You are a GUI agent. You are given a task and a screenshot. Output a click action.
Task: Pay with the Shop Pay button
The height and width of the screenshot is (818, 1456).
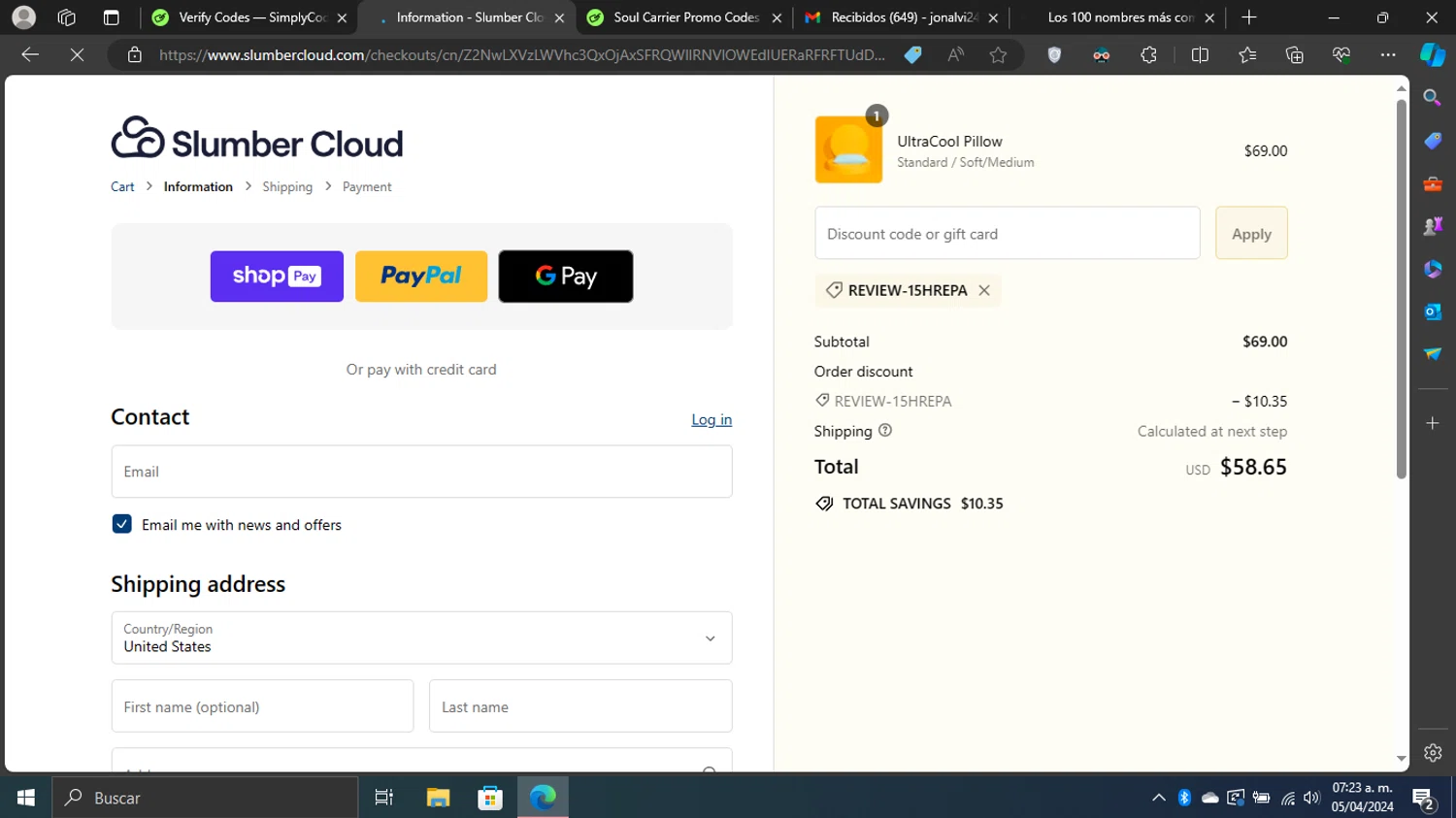(277, 277)
